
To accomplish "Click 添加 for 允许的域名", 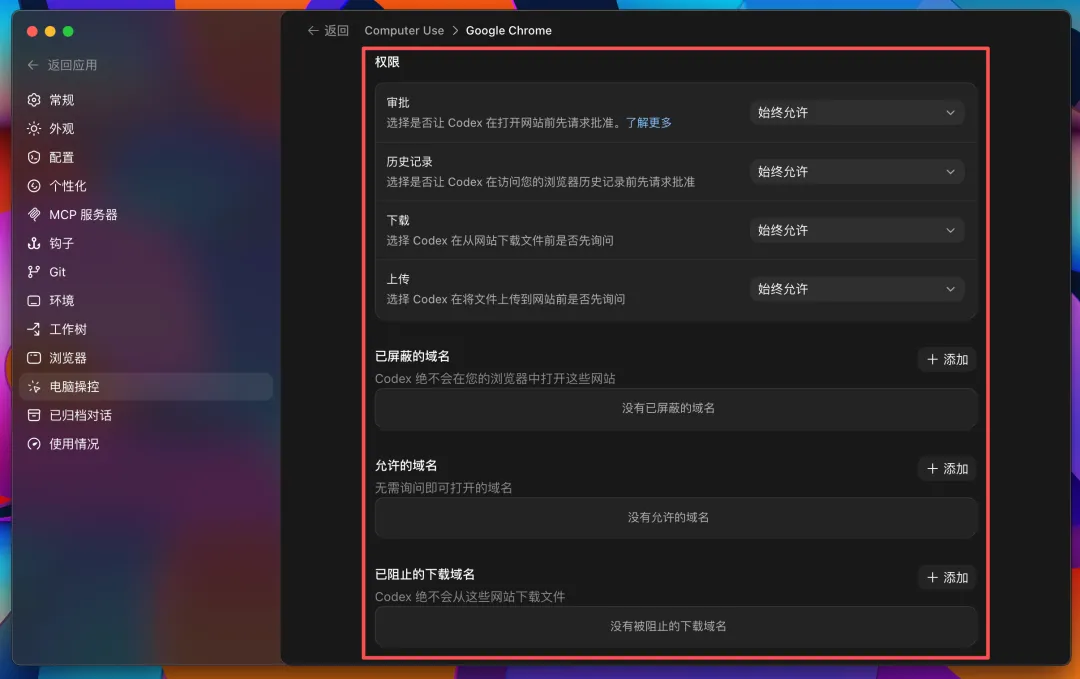I will 947,469.
